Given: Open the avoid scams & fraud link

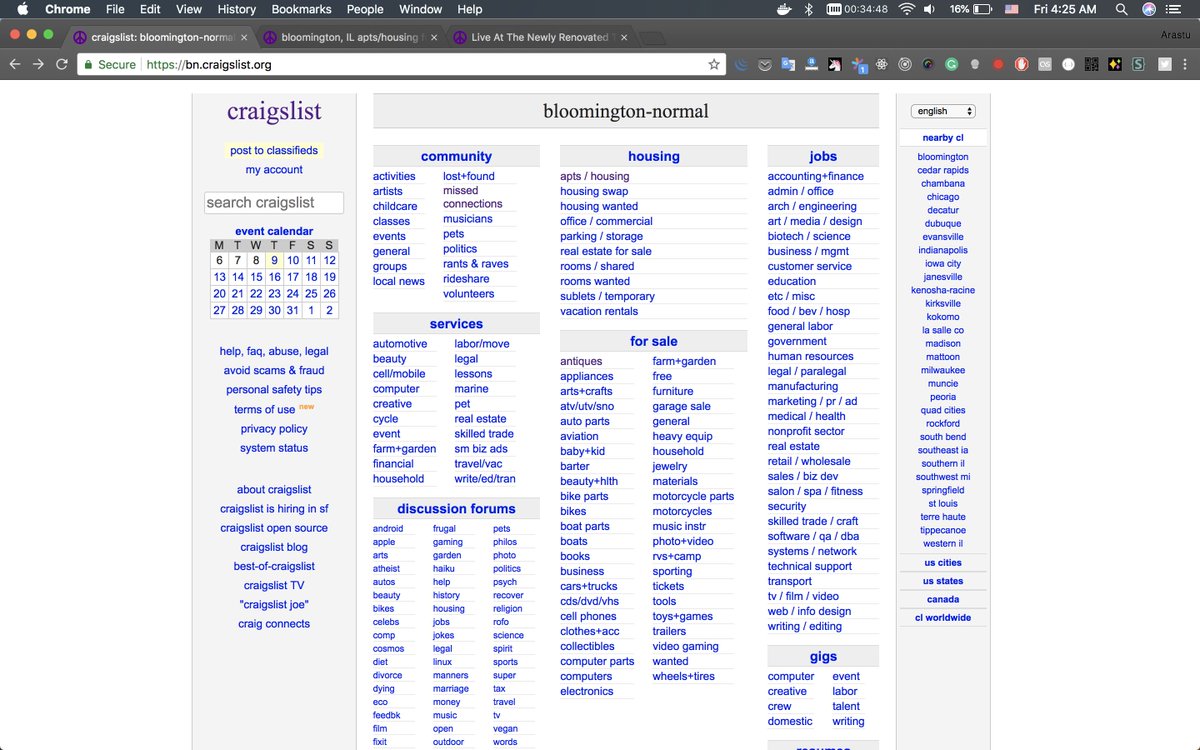Looking at the screenshot, I should click(x=274, y=370).
